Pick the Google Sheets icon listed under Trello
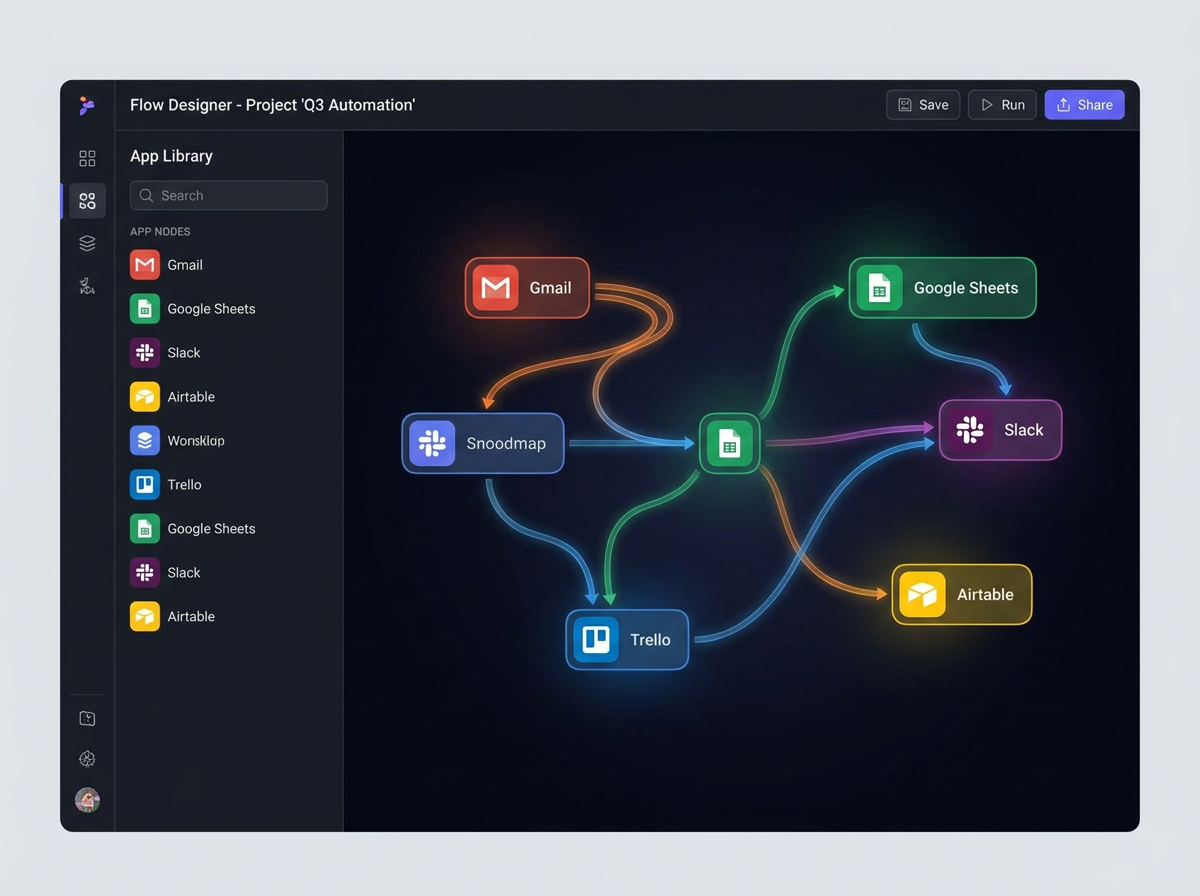The width and height of the screenshot is (1200, 896). [x=145, y=529]
